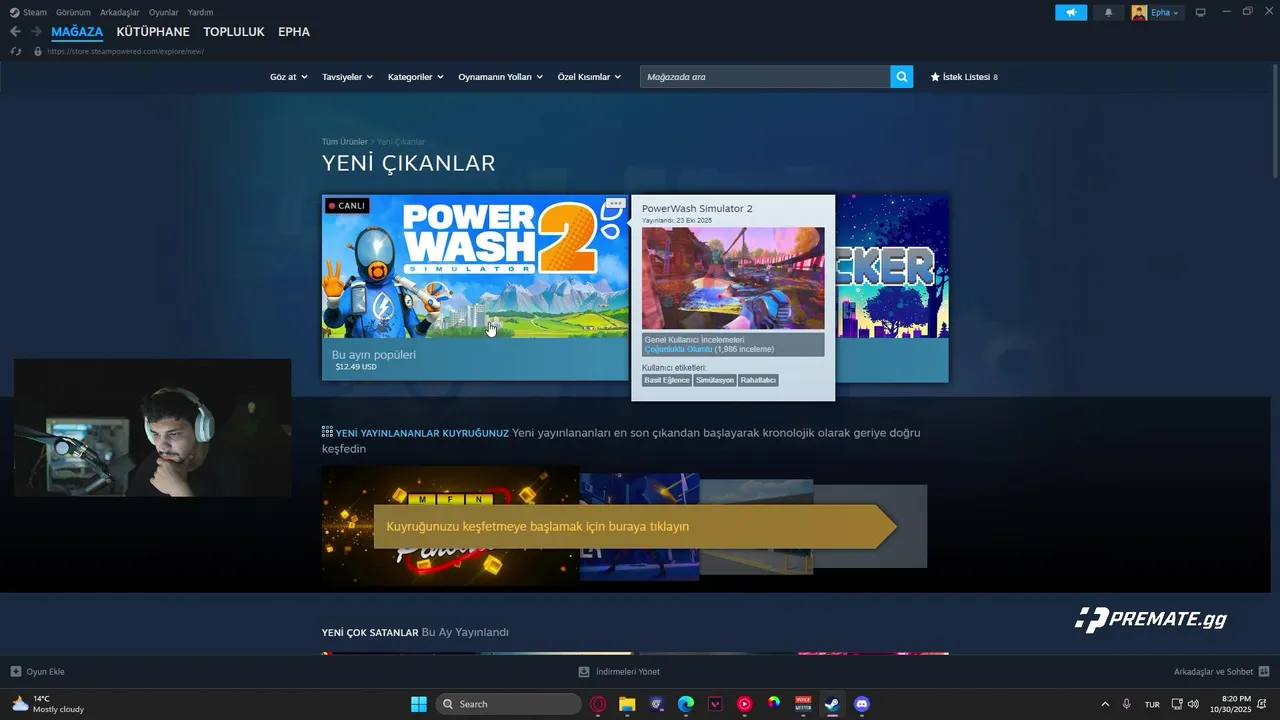
Task: Go back with the left arrow
Action: click(15, 32)
